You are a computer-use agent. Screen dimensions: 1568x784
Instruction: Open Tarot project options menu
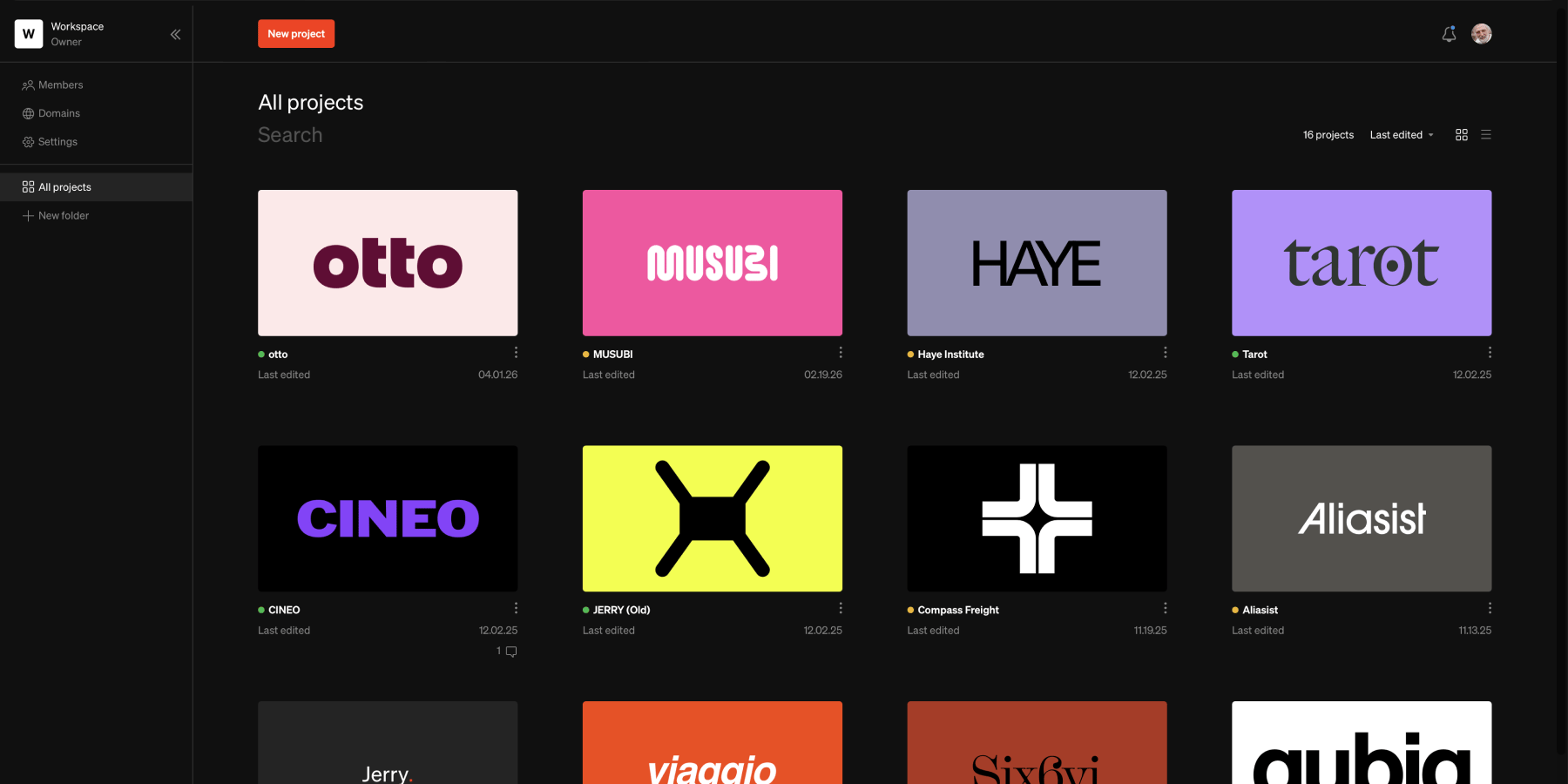(x=1490, y=353)
